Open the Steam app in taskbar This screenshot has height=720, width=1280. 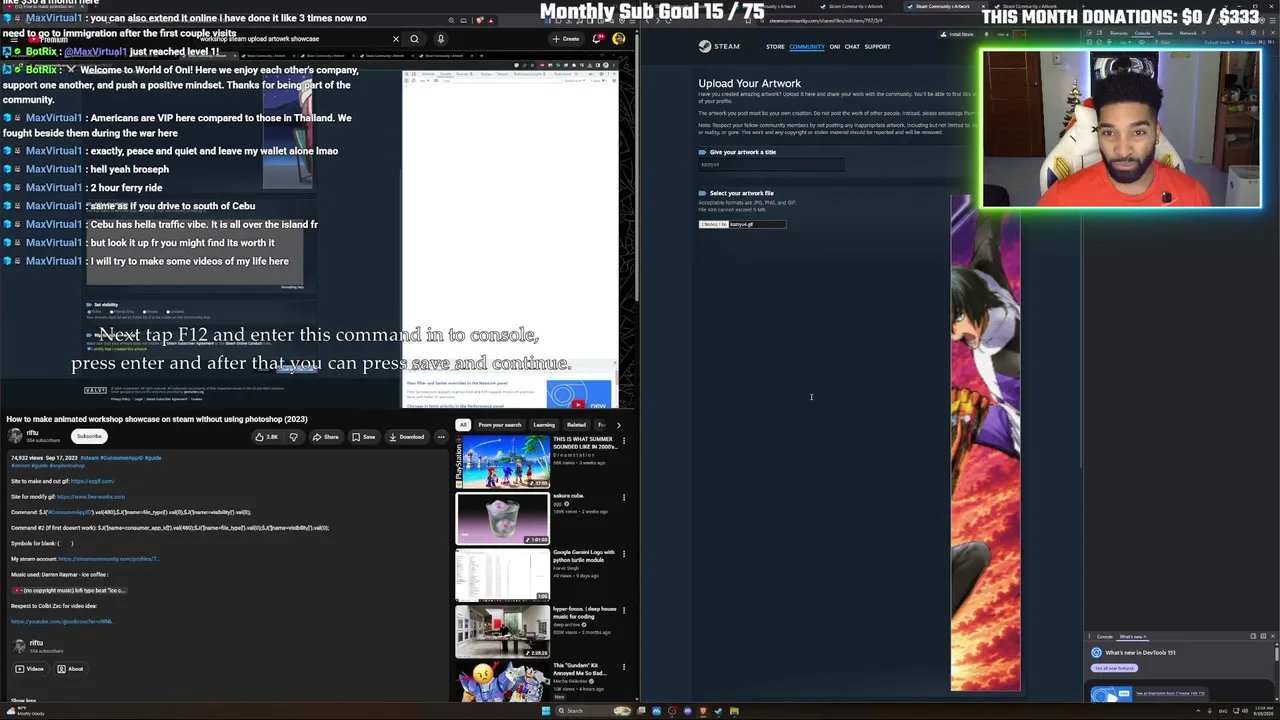point(717,711)
